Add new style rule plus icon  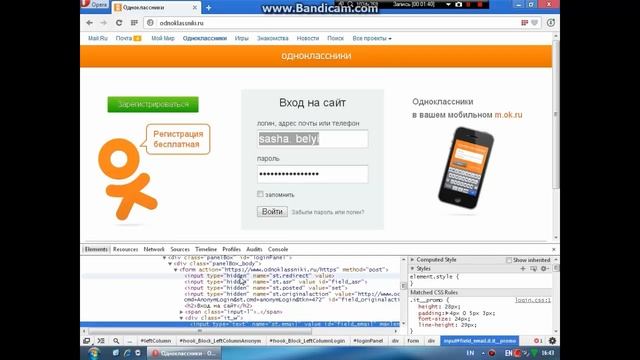[x=522, y=269]
